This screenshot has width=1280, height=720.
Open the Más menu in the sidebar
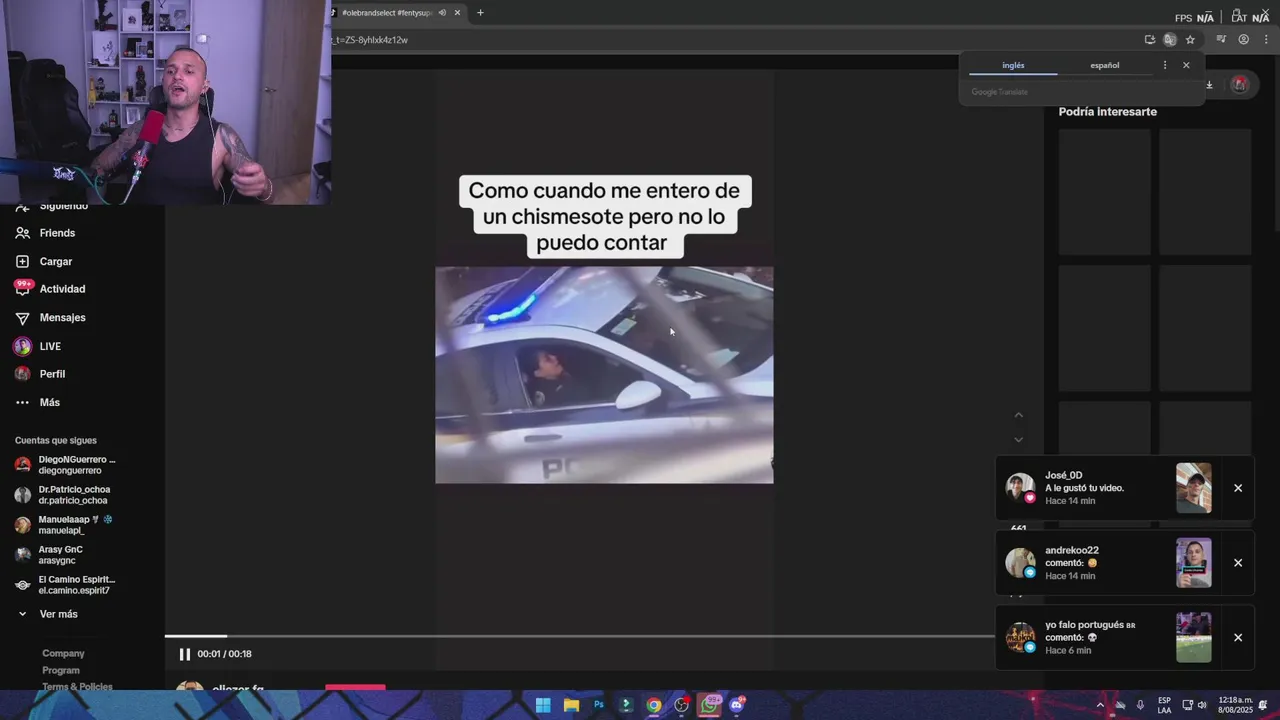(x=38, y=402)
